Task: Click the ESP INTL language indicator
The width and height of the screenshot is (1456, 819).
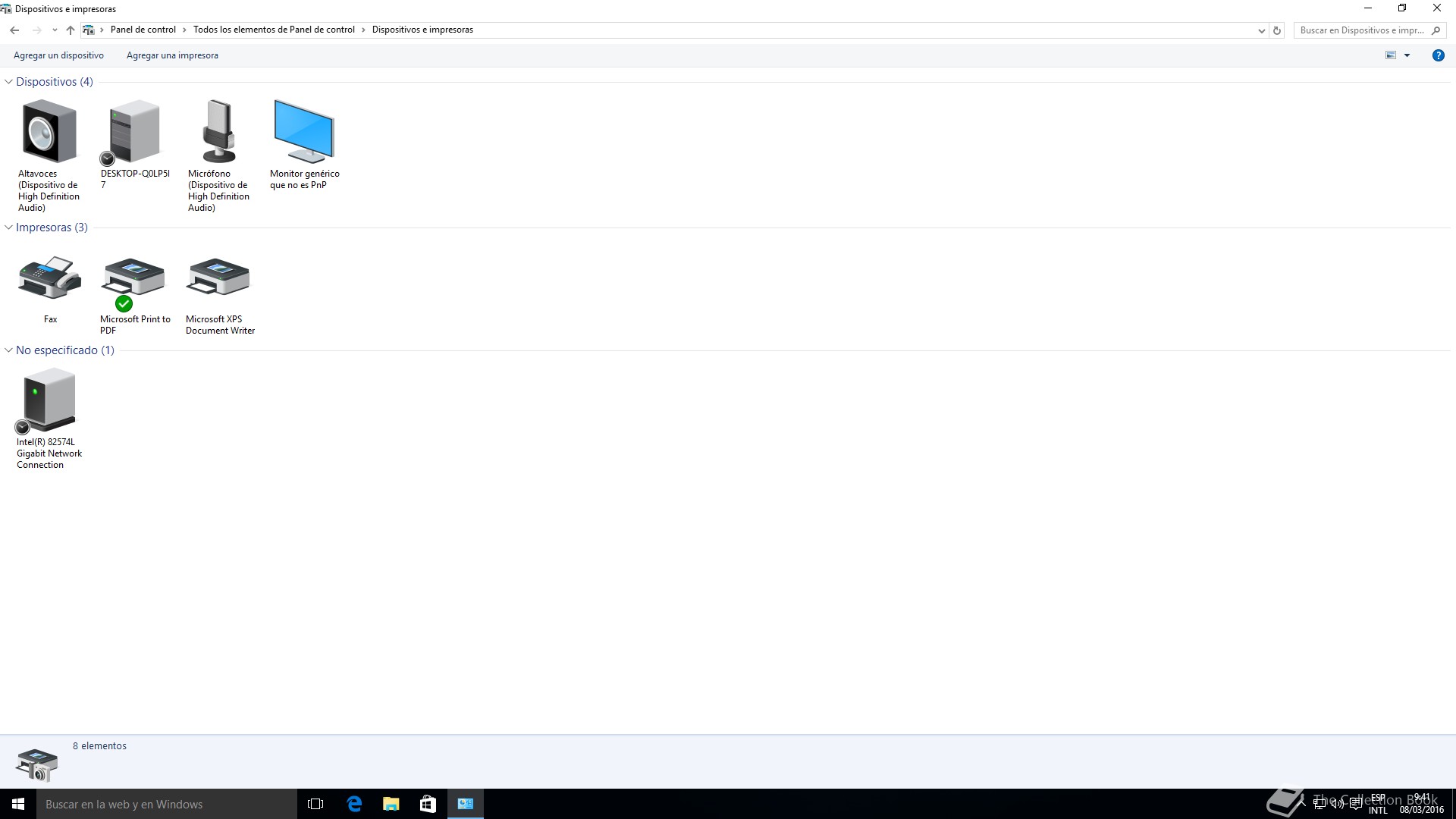Action: (x=1378, y=804)
